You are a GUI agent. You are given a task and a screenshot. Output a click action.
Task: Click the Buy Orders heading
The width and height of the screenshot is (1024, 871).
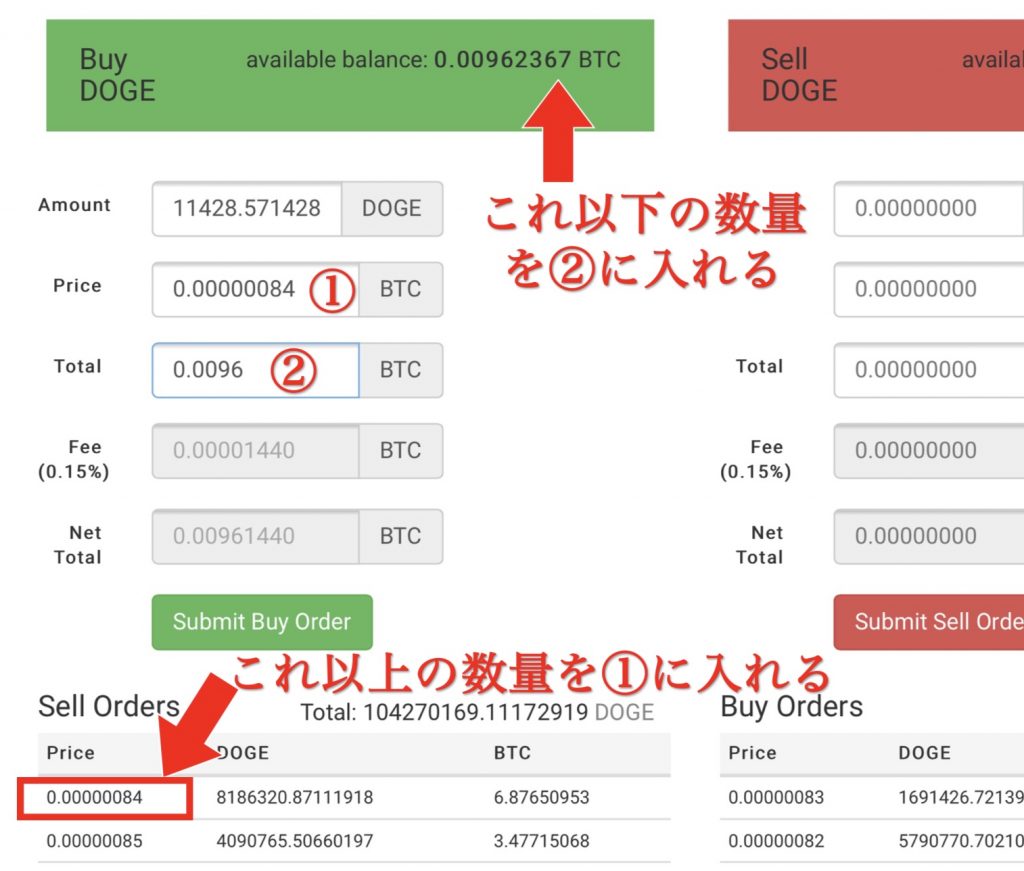coord(792,706)
